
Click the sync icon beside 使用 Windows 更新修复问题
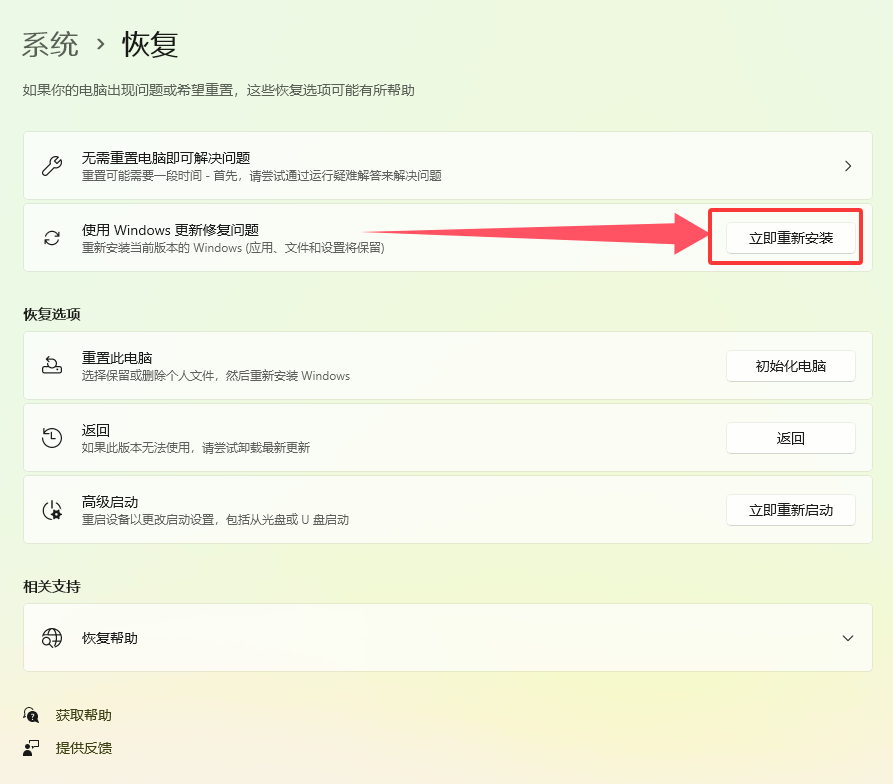(53, 237)
